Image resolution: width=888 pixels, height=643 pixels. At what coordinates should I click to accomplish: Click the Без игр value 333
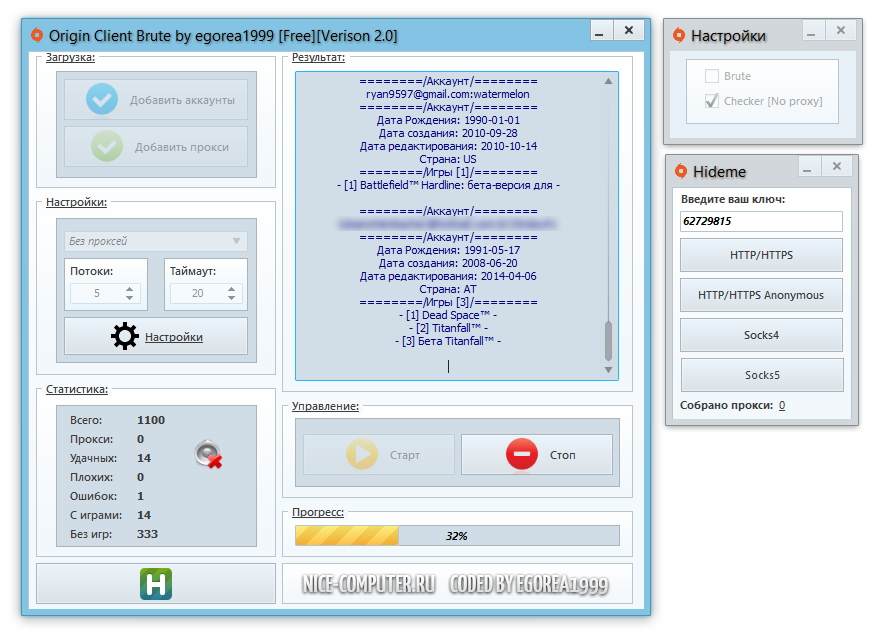(147, 534)
